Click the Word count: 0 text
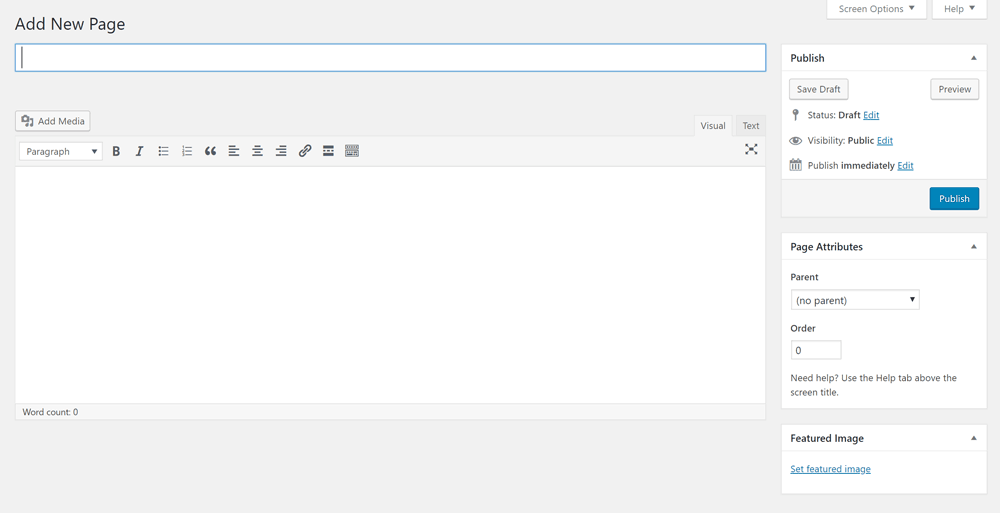This screenshot has width=1000, height=513. tap(50, 412)
